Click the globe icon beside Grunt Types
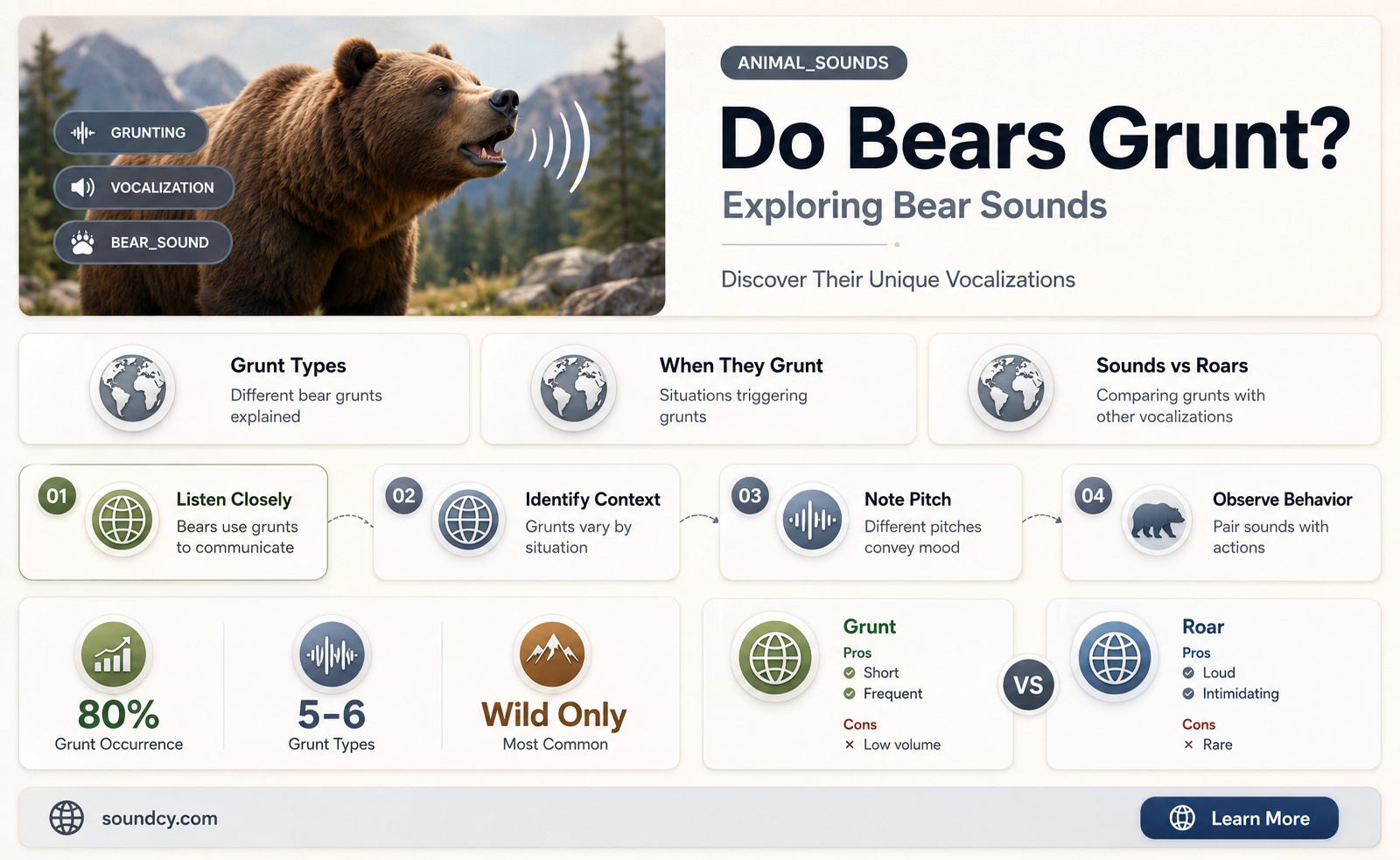 pos(132,388)
